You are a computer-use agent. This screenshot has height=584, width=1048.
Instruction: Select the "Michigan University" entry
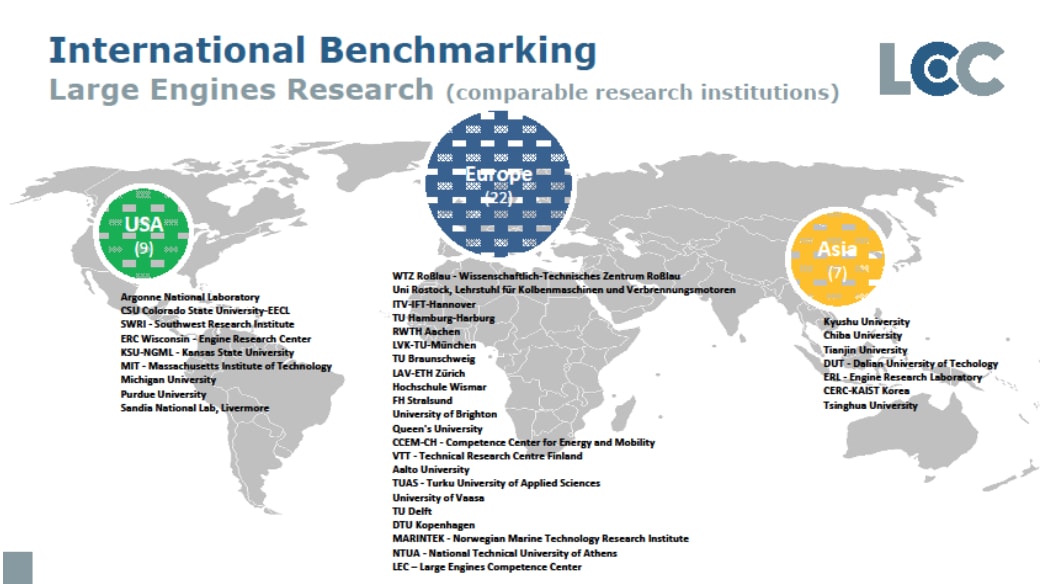point(168,380)
